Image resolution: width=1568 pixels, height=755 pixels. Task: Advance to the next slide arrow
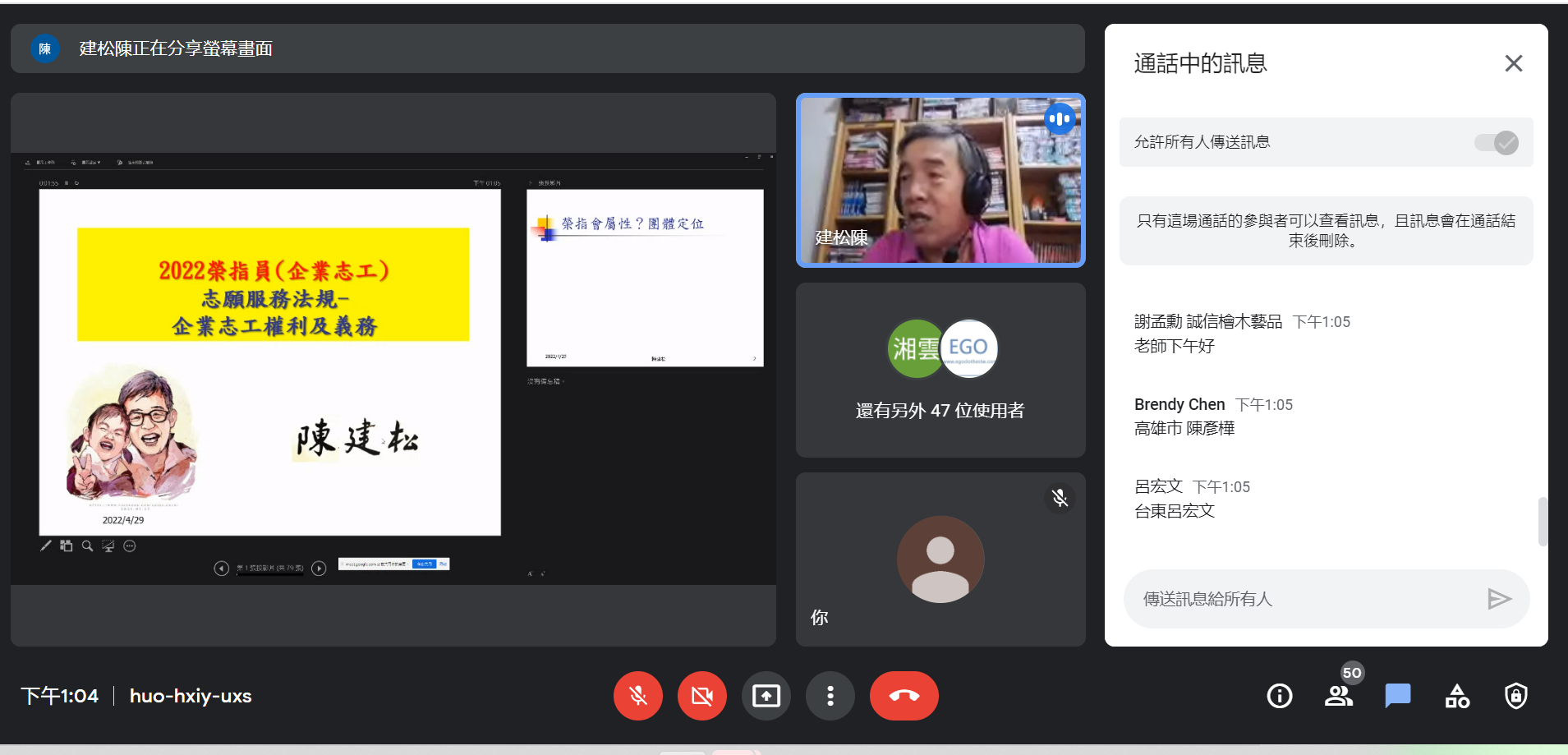(x=320, y=569)
